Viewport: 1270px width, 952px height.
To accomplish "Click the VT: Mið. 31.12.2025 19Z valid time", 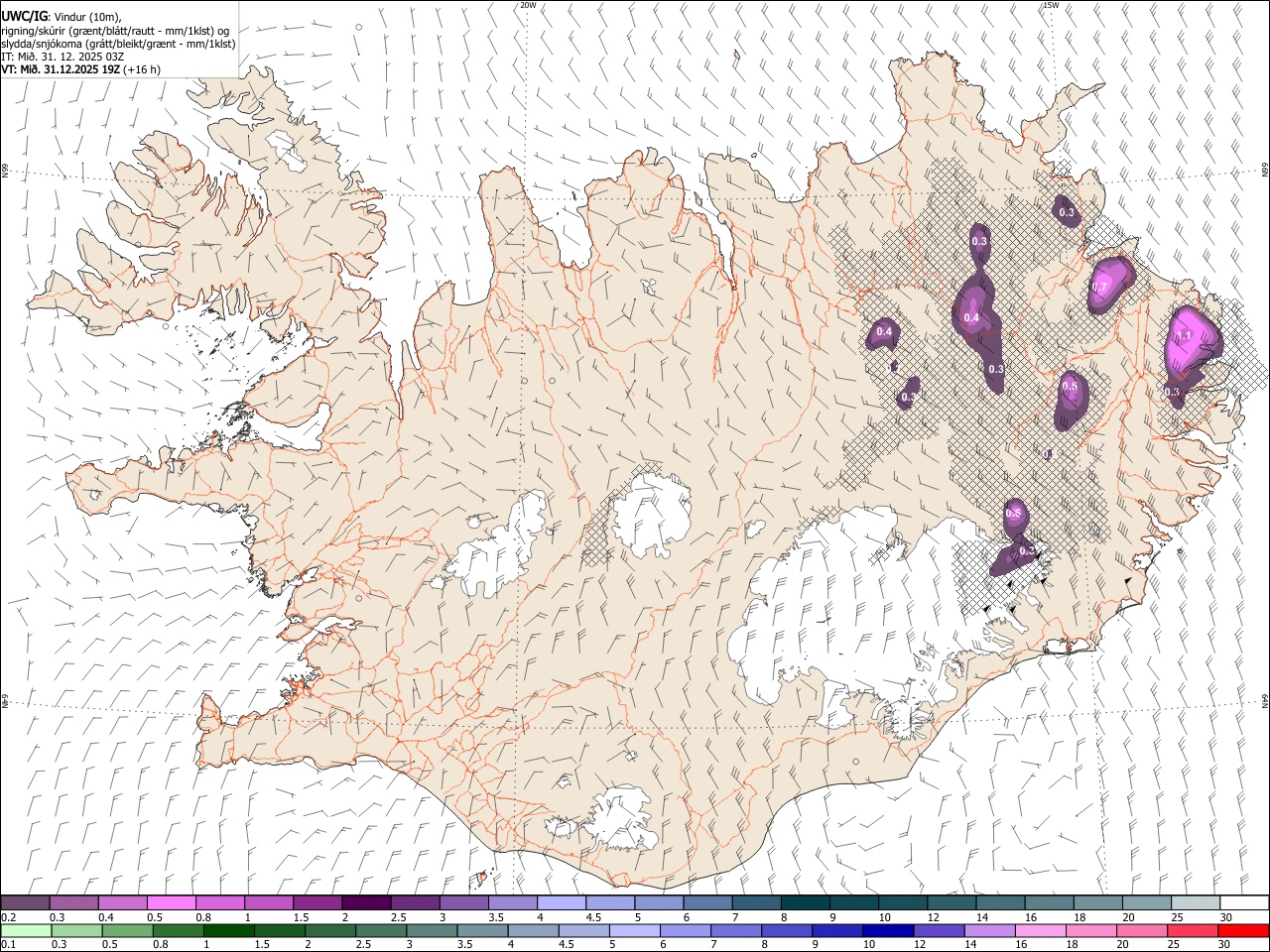I will (x=61, y=69).
